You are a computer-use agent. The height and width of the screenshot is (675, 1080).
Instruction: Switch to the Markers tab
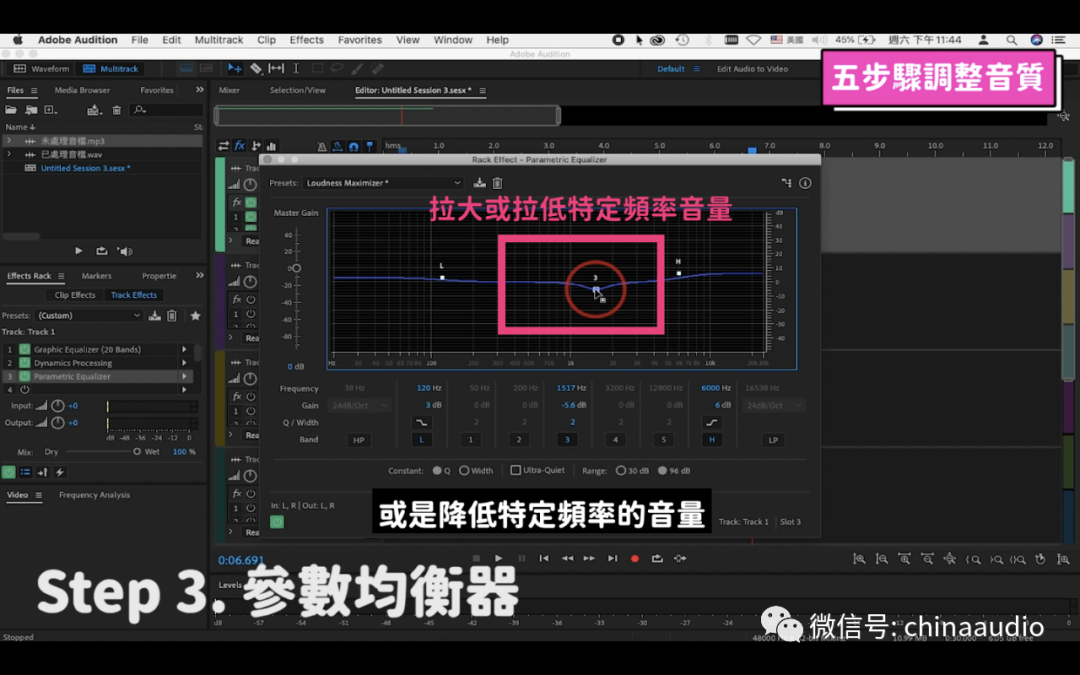96,276
